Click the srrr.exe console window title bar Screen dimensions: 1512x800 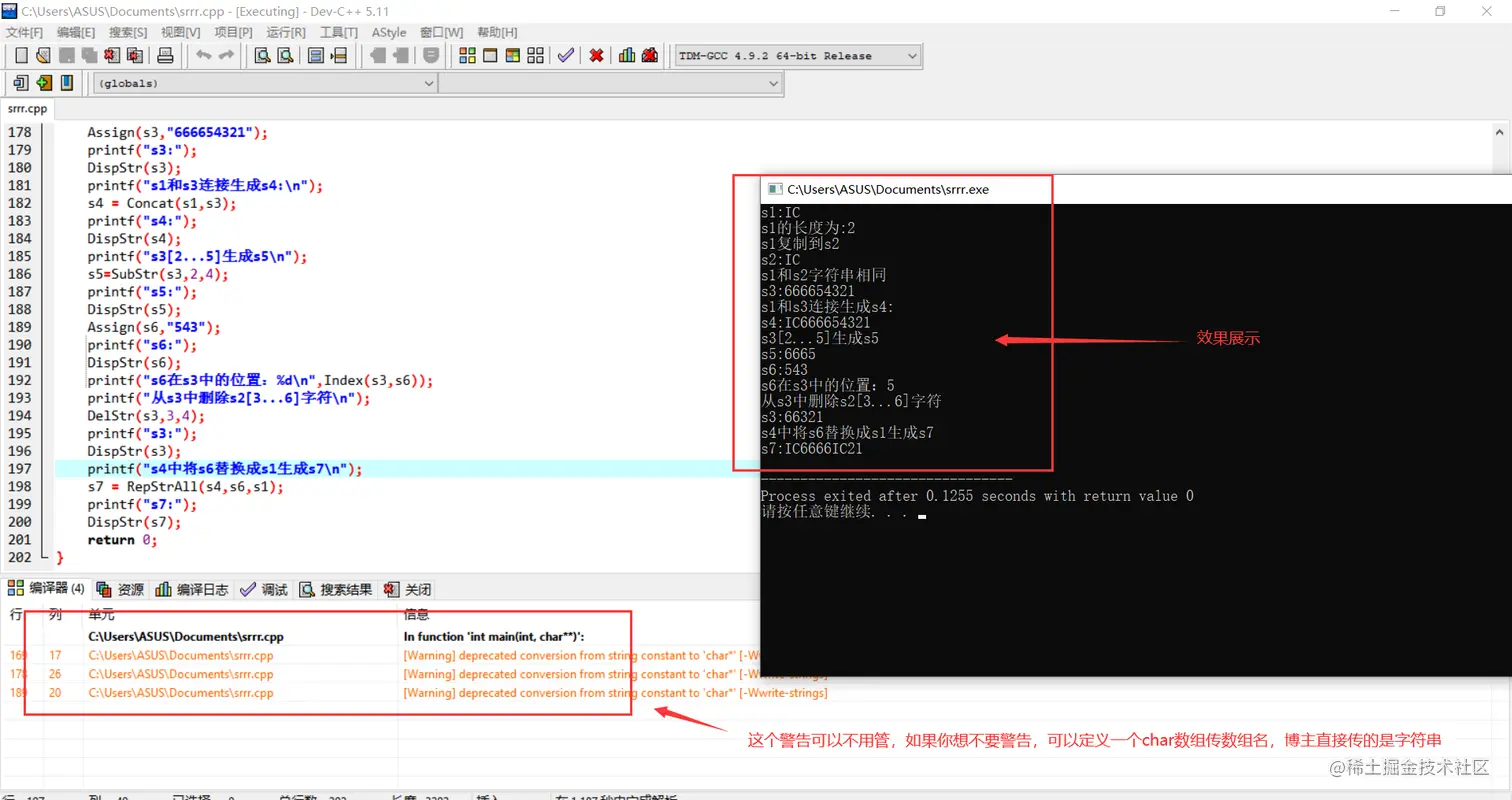tap(1136, 189)
